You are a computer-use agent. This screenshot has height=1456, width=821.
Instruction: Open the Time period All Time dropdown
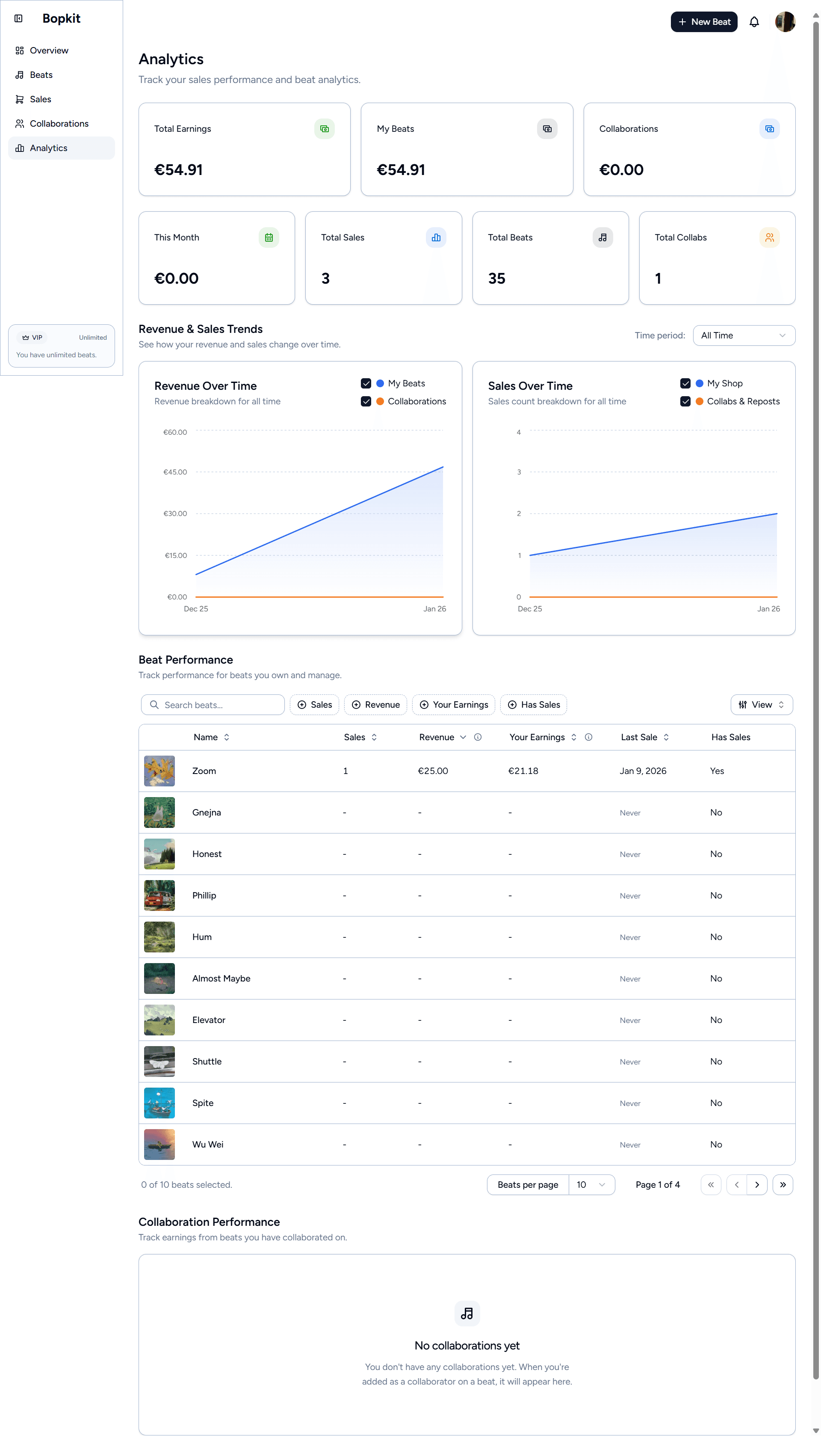tap(744, 335)
